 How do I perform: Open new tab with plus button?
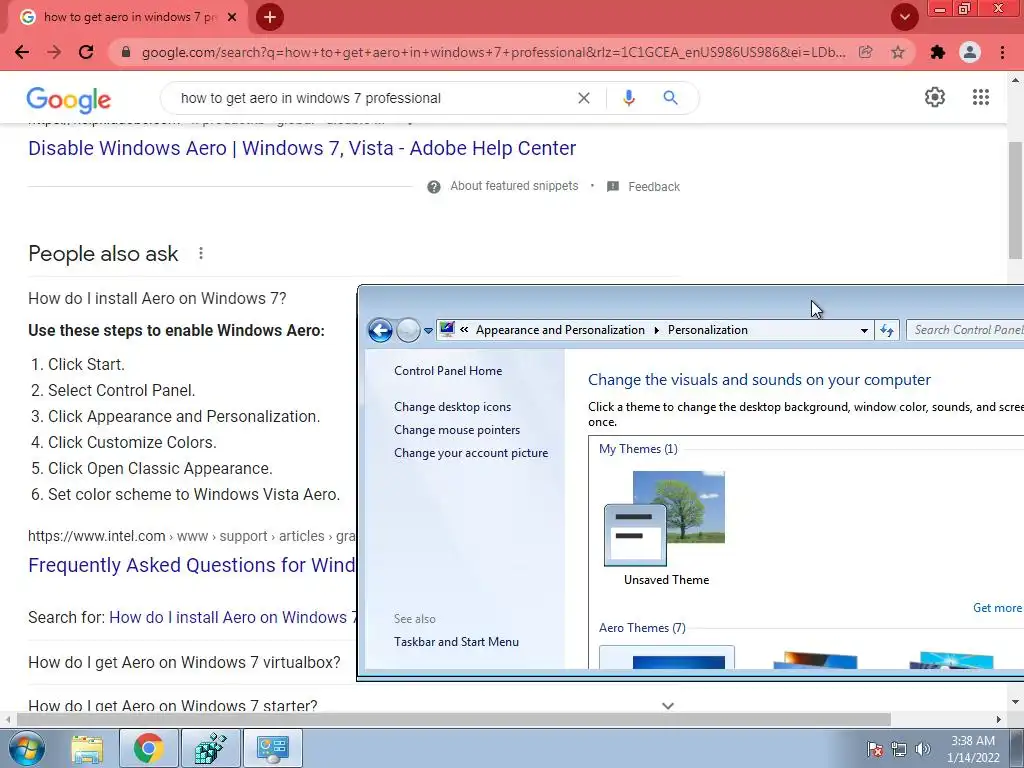pos(270,17)
